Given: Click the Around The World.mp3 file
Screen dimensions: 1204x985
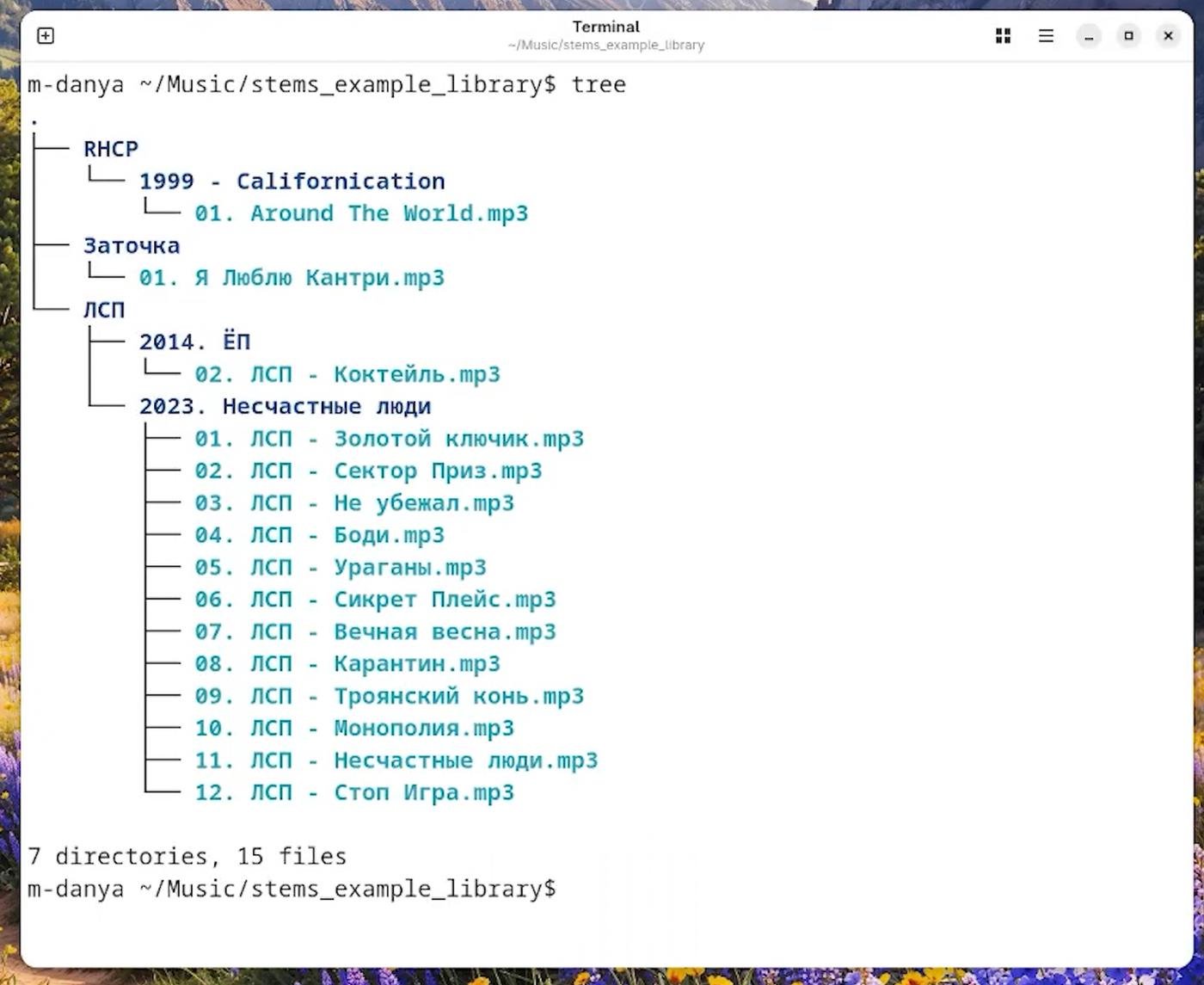Looking at the screenshot, I should (x=361, y=213).
